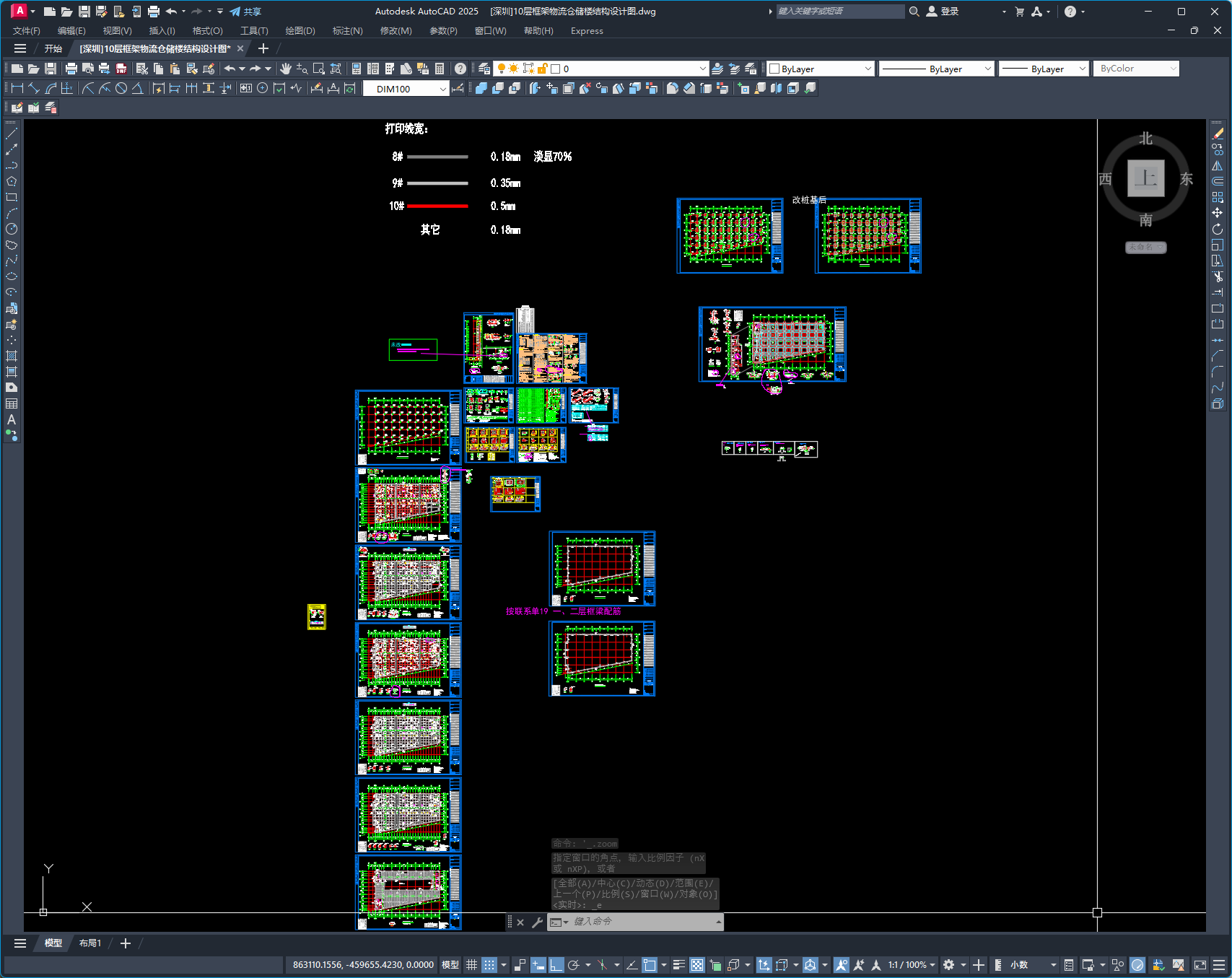Add a new layout with the plus button
1232x978 pixels.
pos(126,943)
